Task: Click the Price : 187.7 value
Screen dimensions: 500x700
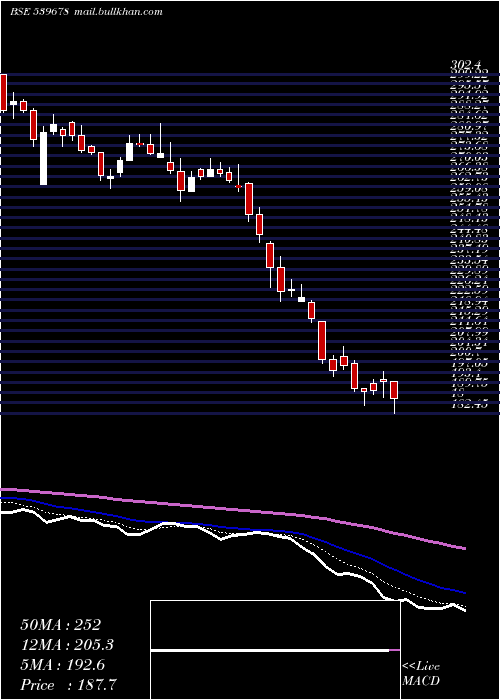Action: tap(69, 685)
